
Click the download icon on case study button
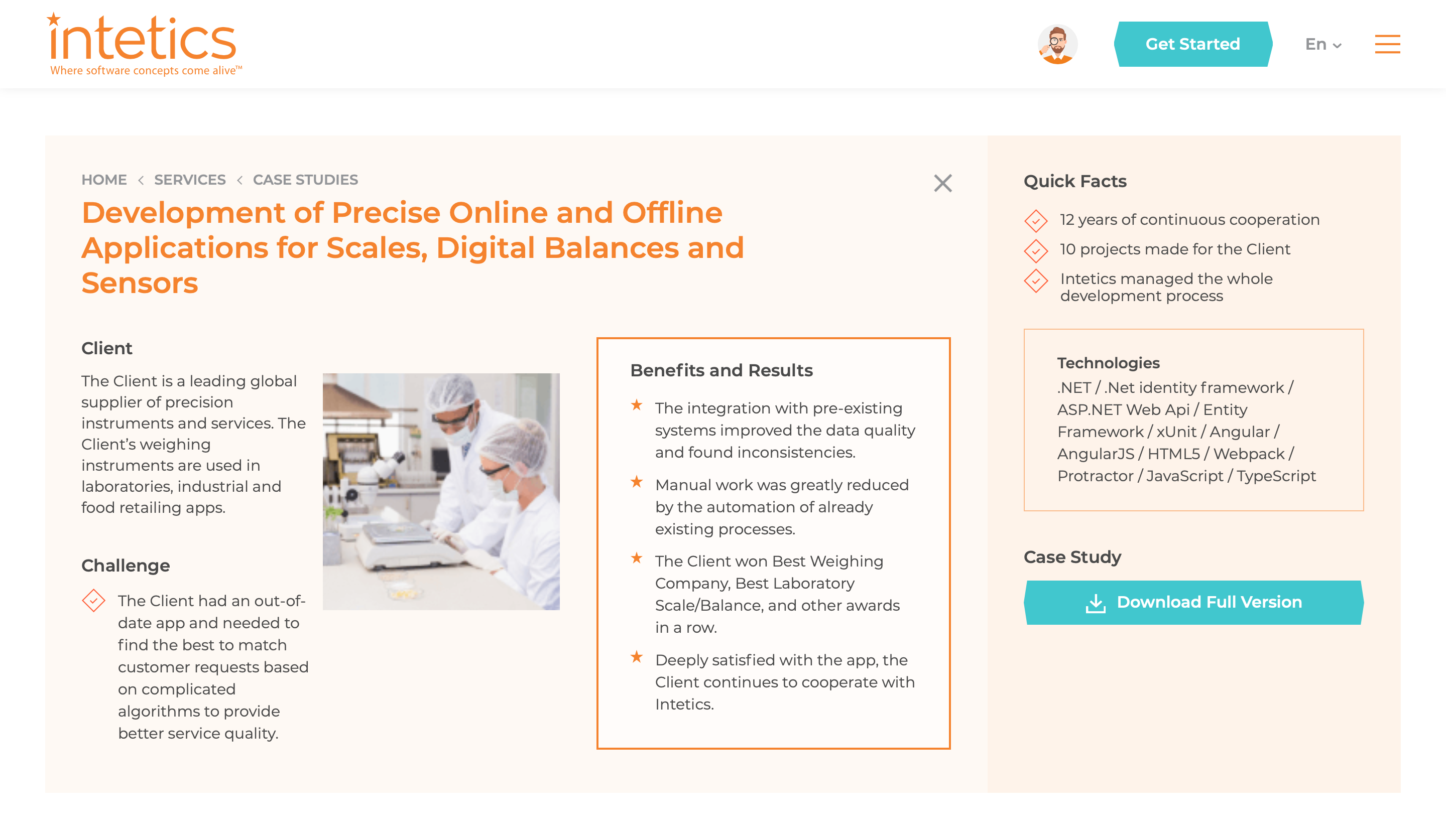pyautogui.click(x=1096, y=602)
